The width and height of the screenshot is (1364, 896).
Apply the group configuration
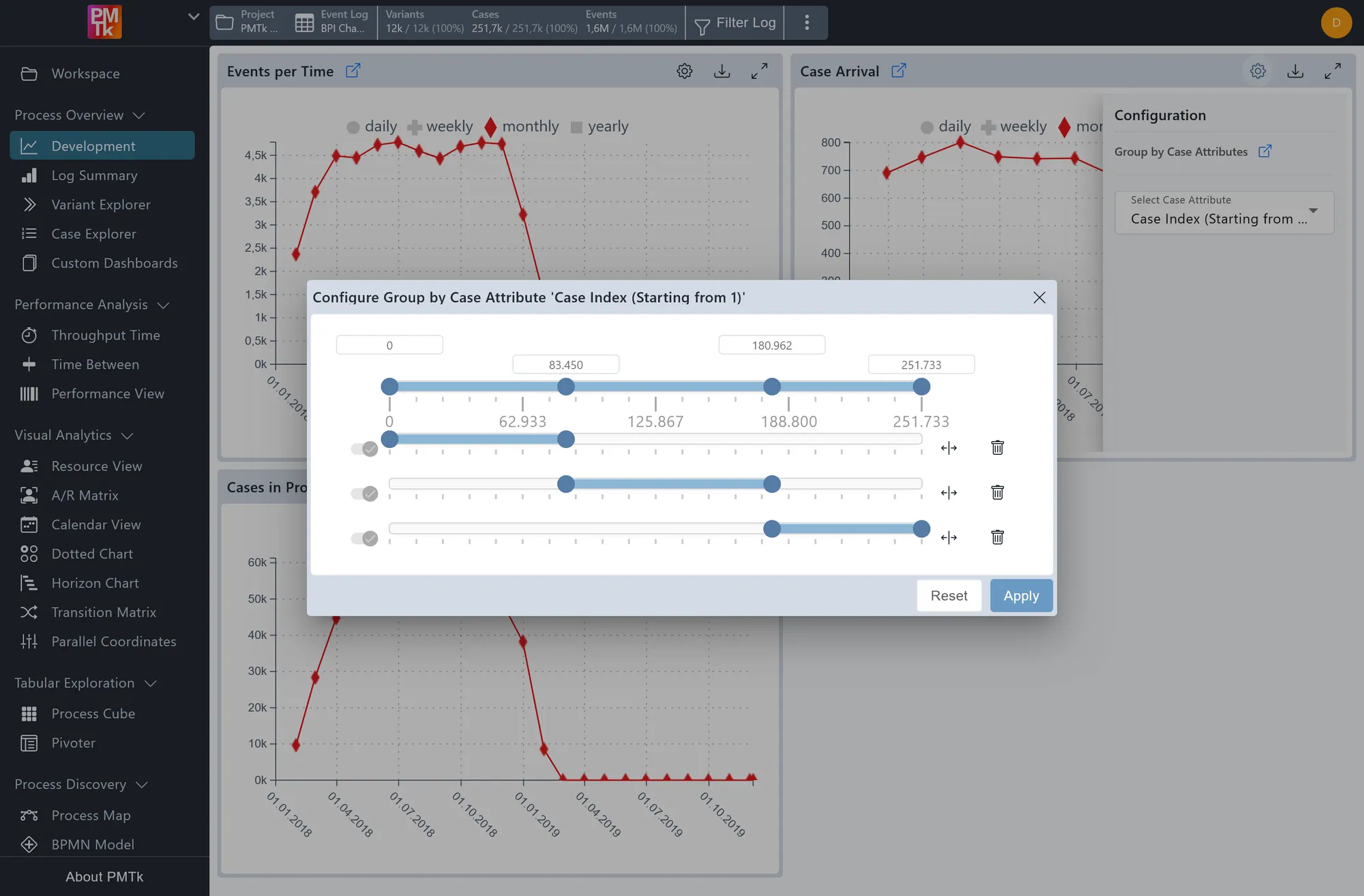[x=1021, y=595]
